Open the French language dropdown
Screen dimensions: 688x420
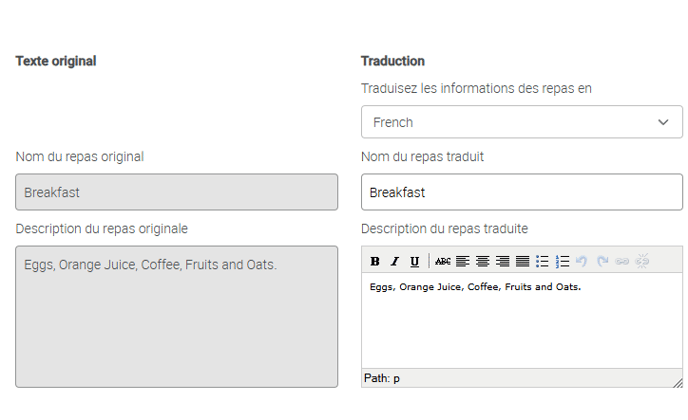click(521, 122)
